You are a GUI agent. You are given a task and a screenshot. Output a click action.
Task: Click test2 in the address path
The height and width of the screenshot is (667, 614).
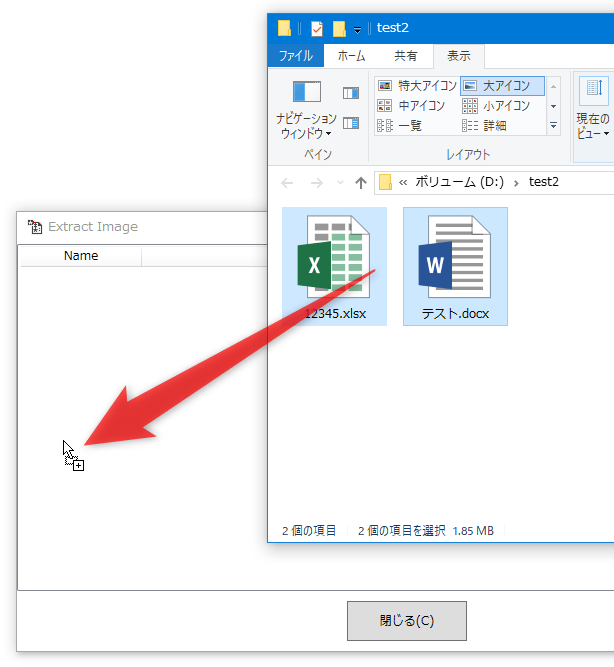[543, 182]
